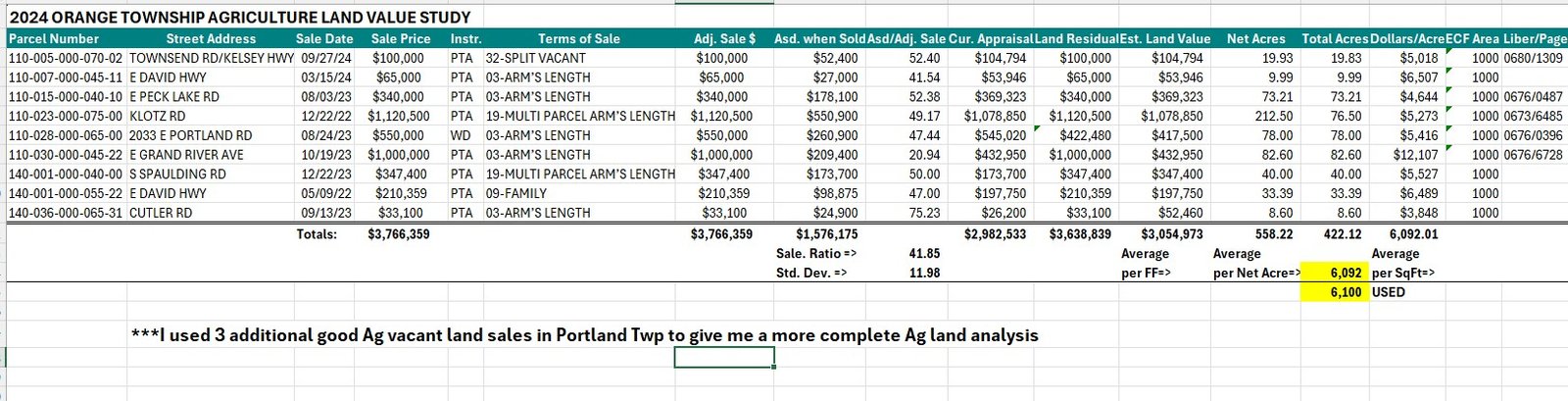Click the Terms of Sale header cell

pyautogui.click(x=578, y=38)
